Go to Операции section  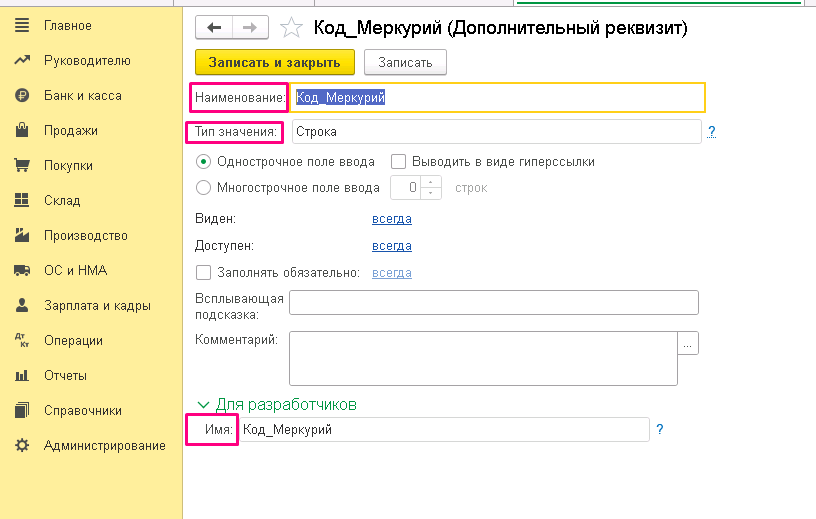pyautogui.click(x=73, y=340)
